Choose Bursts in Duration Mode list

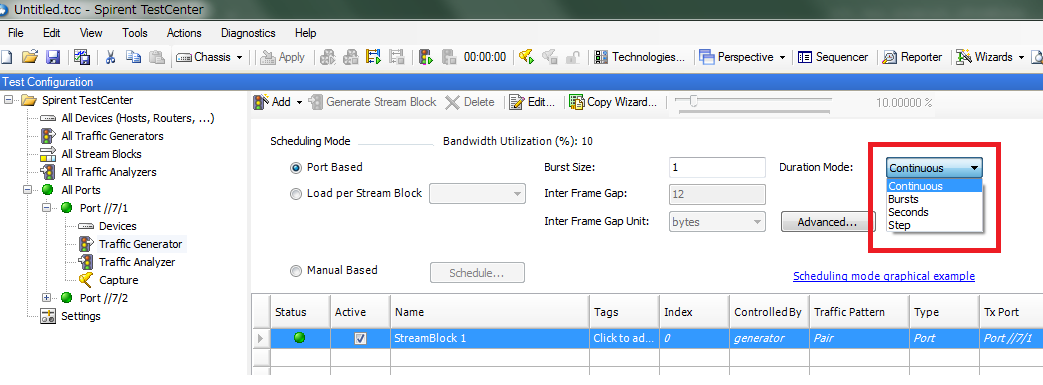coord(935,199)
